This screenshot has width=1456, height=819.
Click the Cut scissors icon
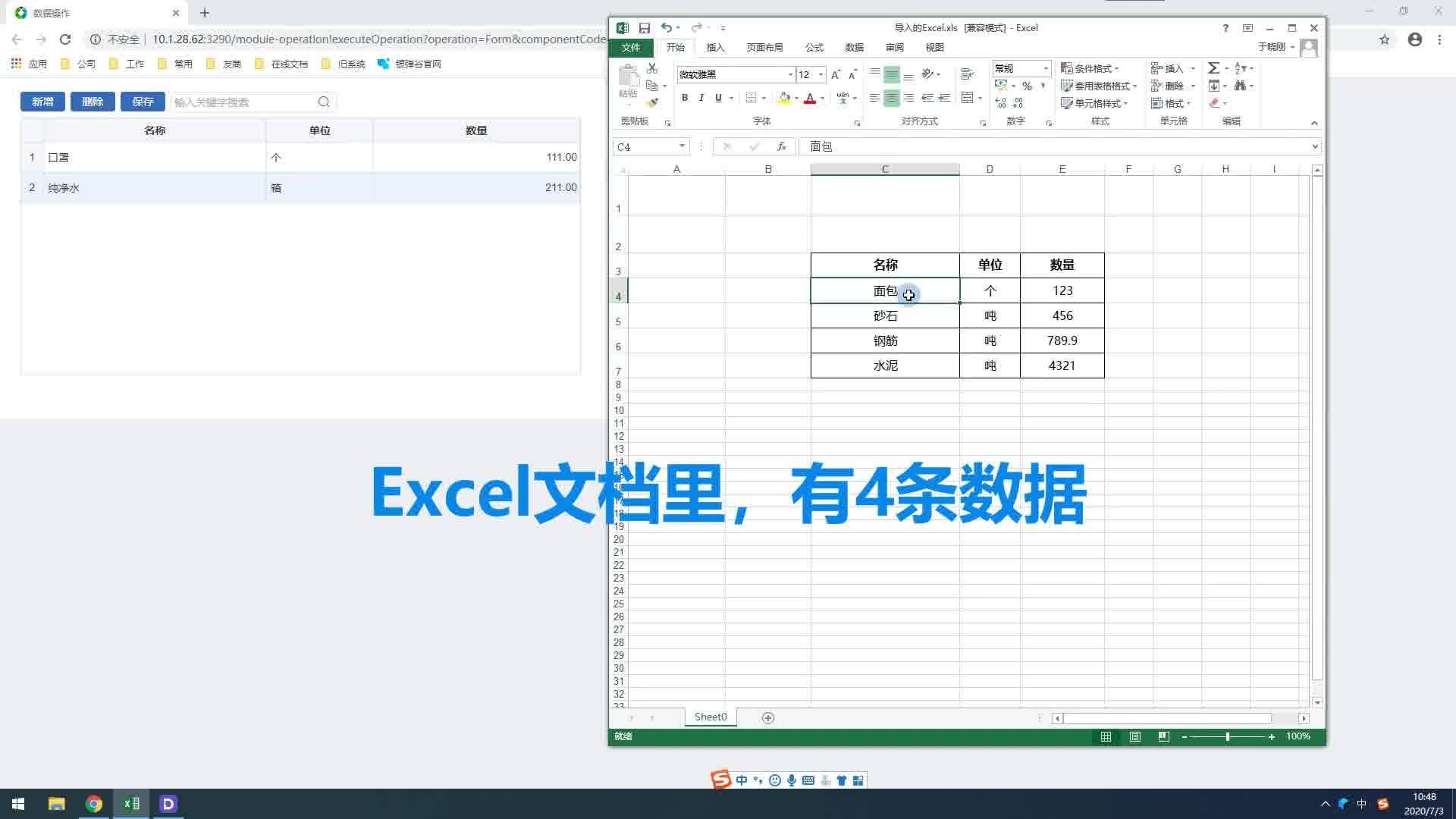(651, 68)
